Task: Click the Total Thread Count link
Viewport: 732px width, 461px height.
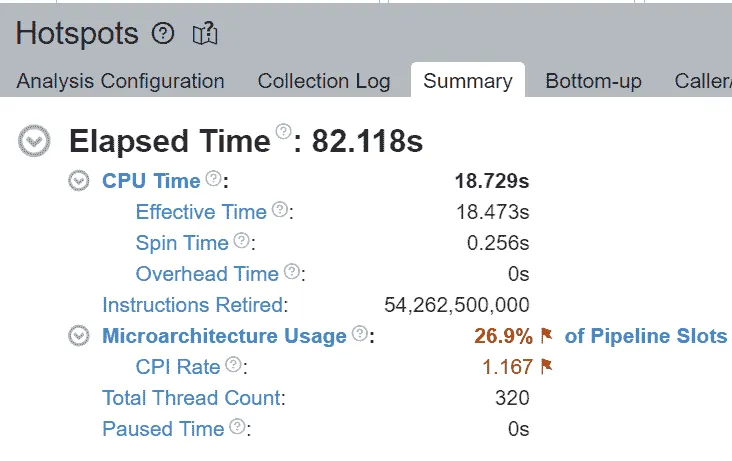Action: coord(194,398)
